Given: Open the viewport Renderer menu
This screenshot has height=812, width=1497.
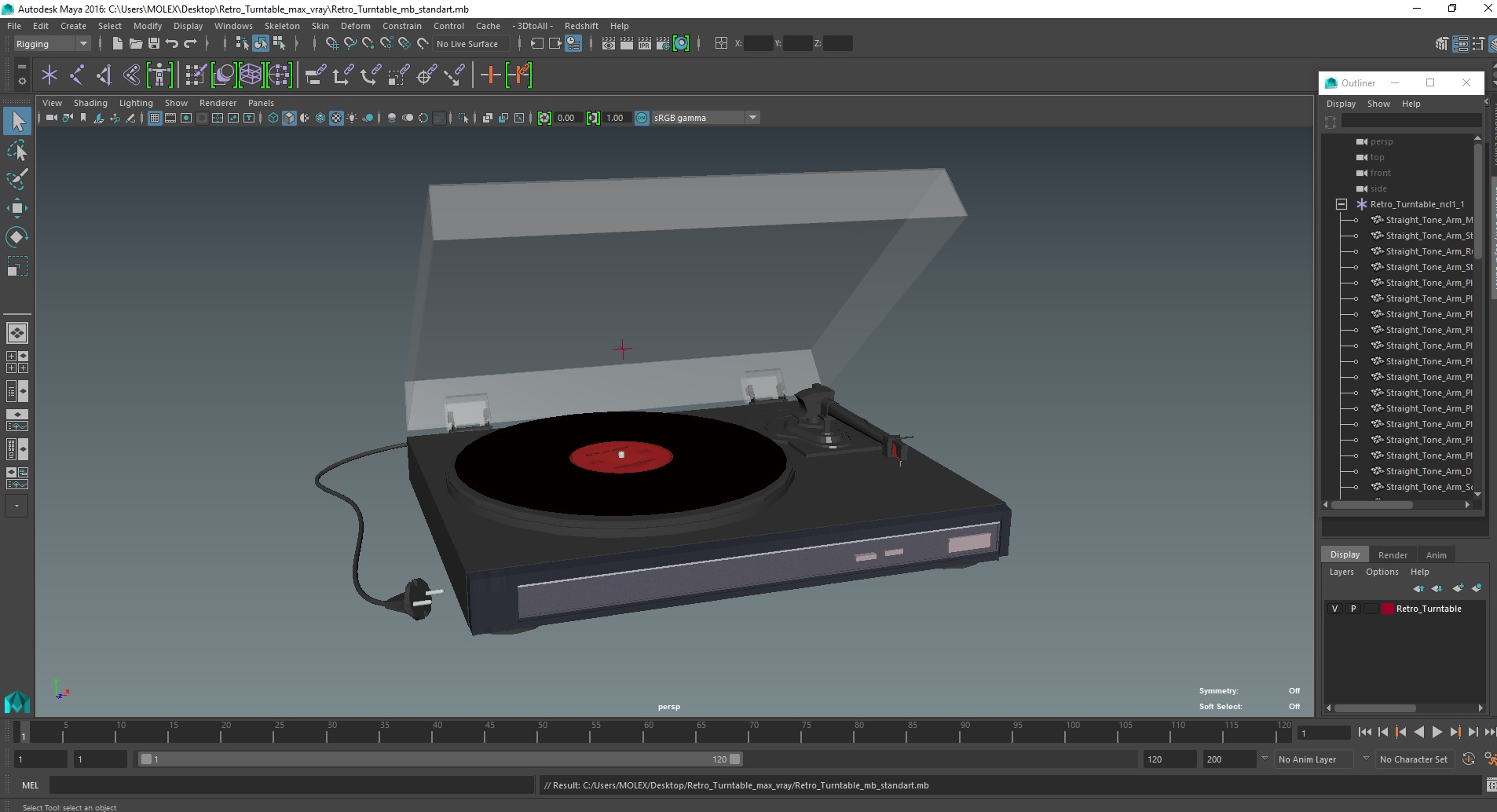Looking at the screenshot, I should click(x=218, y=103).
